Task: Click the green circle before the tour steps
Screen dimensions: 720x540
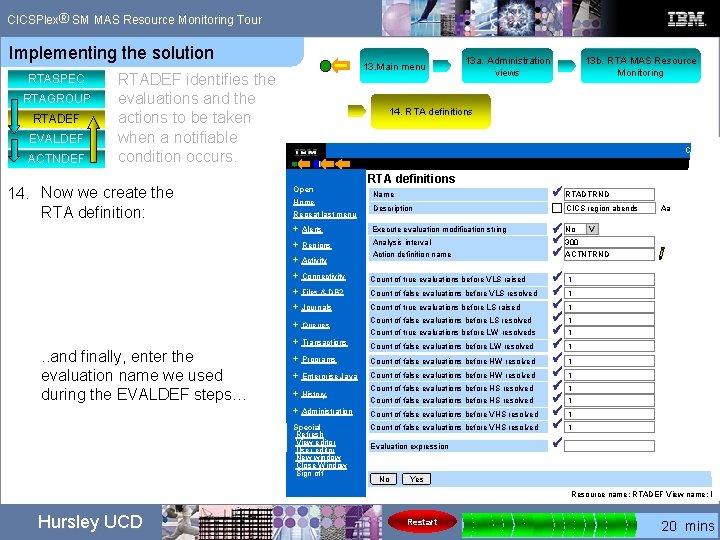Action: [x=325, y=66]
